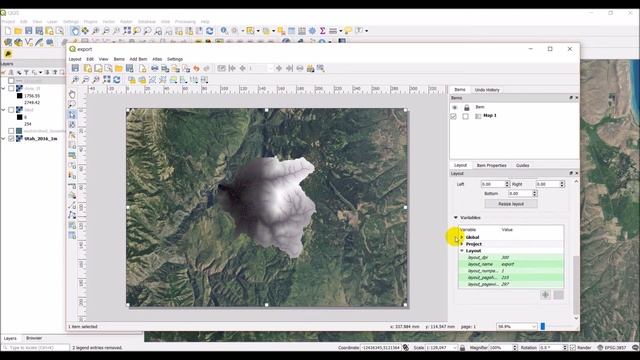Zoom out of the layout canvas
640x360 pixels.
point(86,80)
